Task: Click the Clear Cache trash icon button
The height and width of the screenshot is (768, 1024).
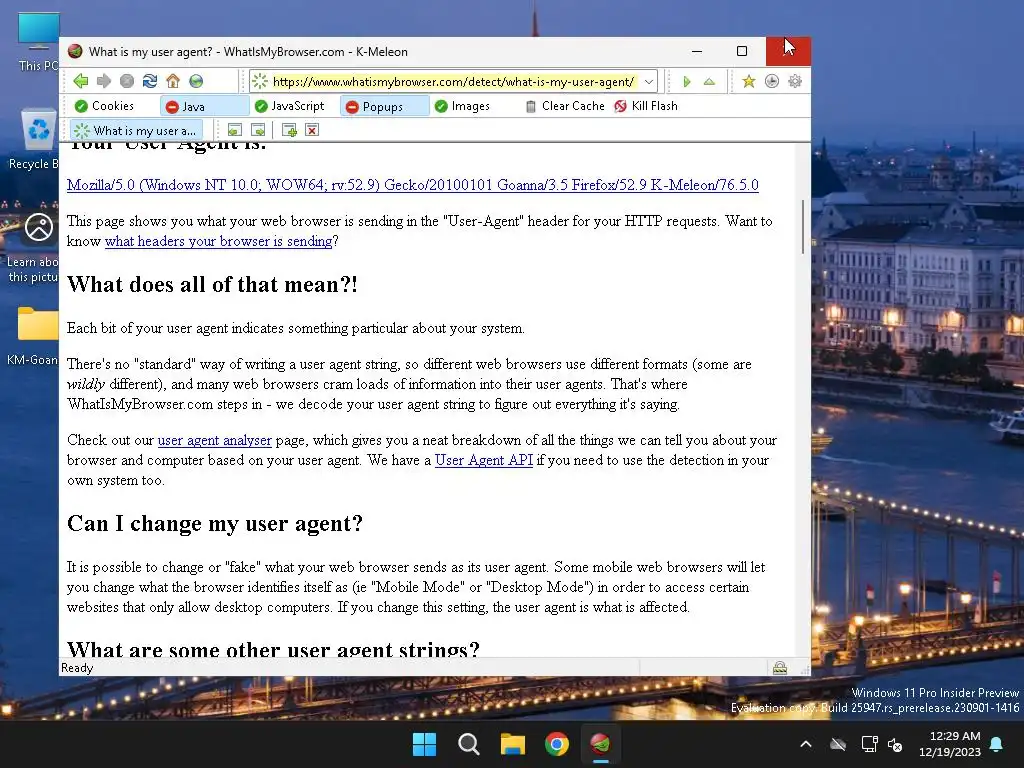Action: tap(566, 106)
